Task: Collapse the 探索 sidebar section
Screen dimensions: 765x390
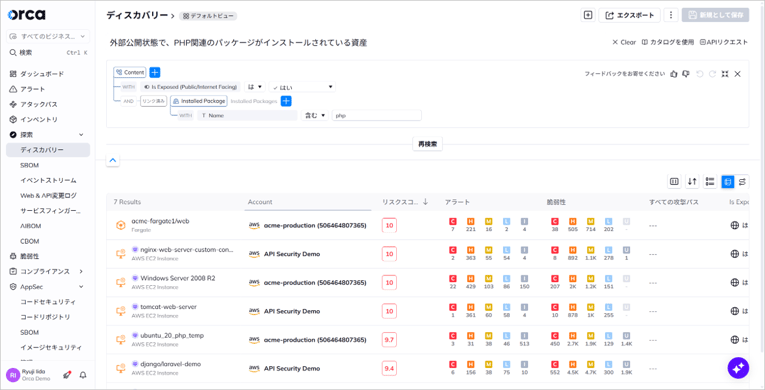Action: tap(81, 135)
